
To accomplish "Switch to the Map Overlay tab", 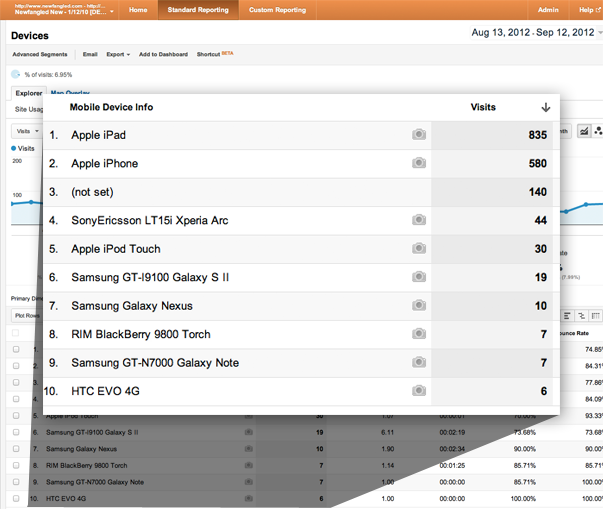I will click(70, 93).
